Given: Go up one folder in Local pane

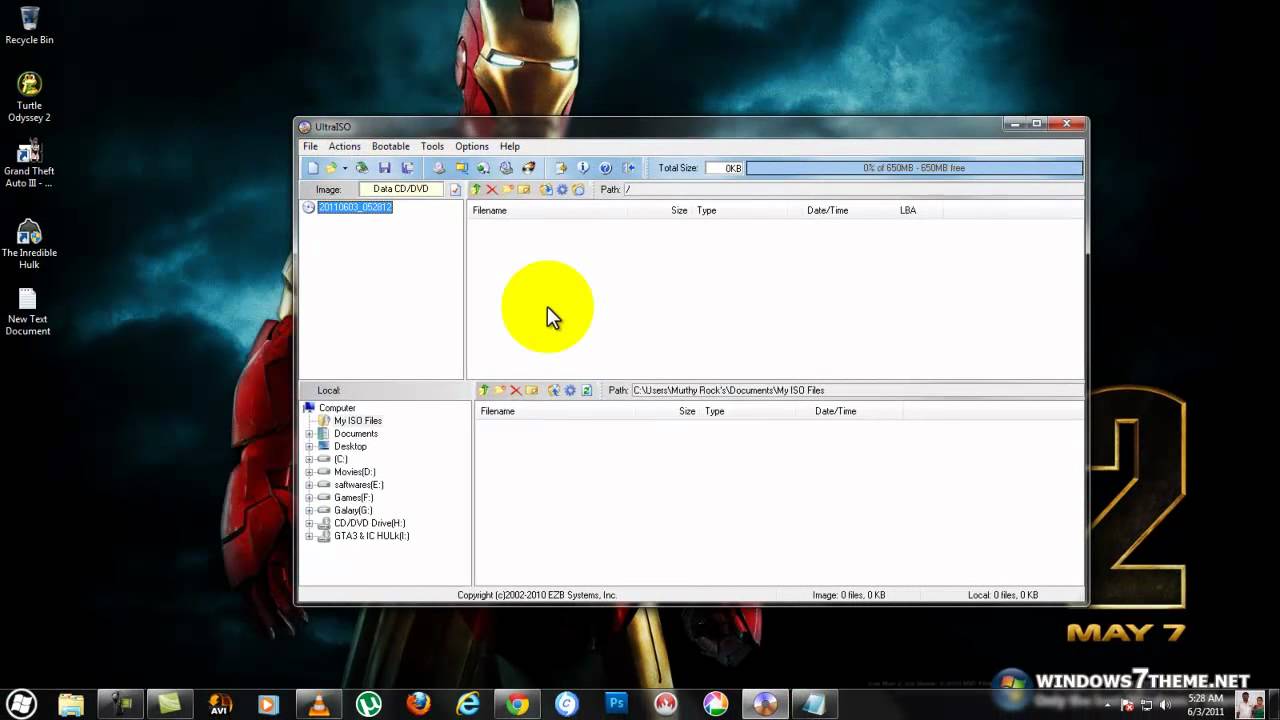Looking at the screenshot, I should point(483,390).
